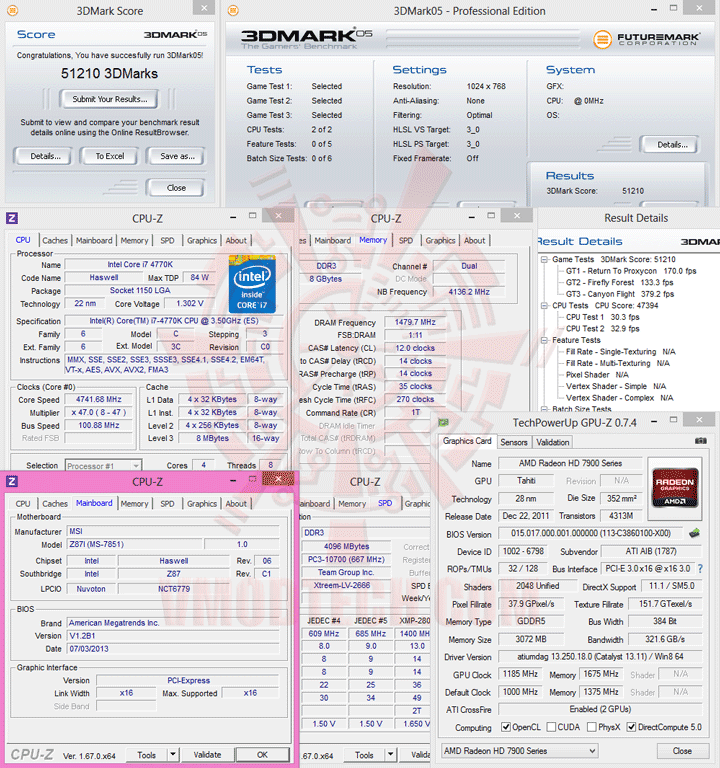The width and height of the screenshot is (720, 768).
Task: Click Validate button in CPU-Z Mainboard window
Action: [x=207, y=755]
